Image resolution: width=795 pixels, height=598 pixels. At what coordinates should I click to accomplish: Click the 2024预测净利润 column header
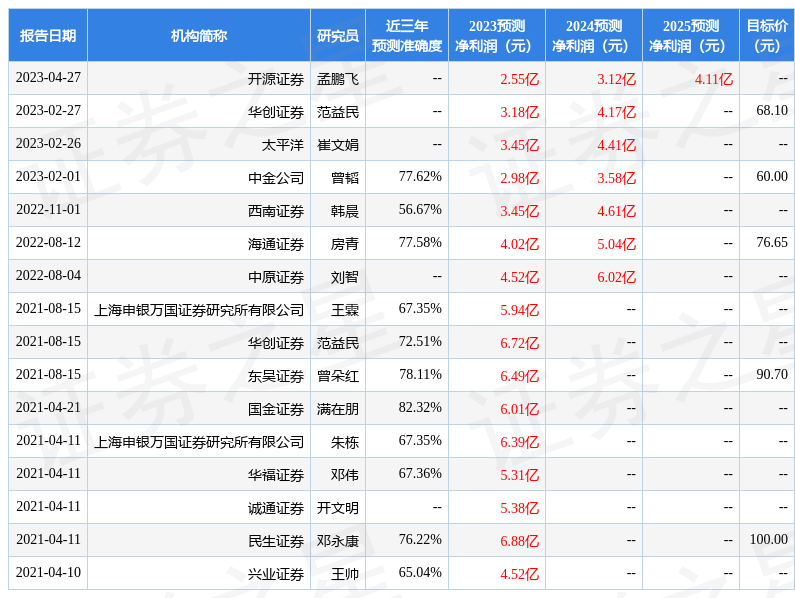pos(594,36)
